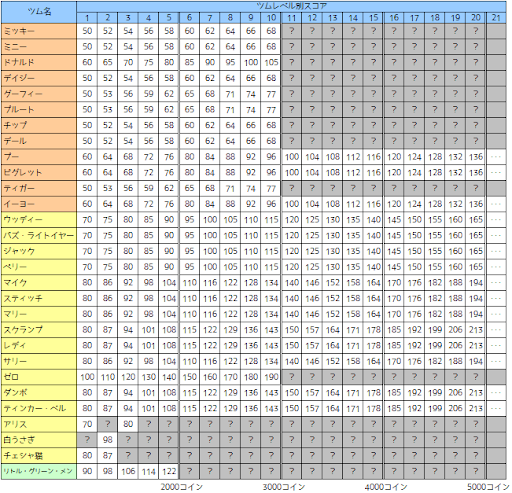This screenshot has height=493, width=512.
Task: Select the デール row name
Action: pos(39,141)
